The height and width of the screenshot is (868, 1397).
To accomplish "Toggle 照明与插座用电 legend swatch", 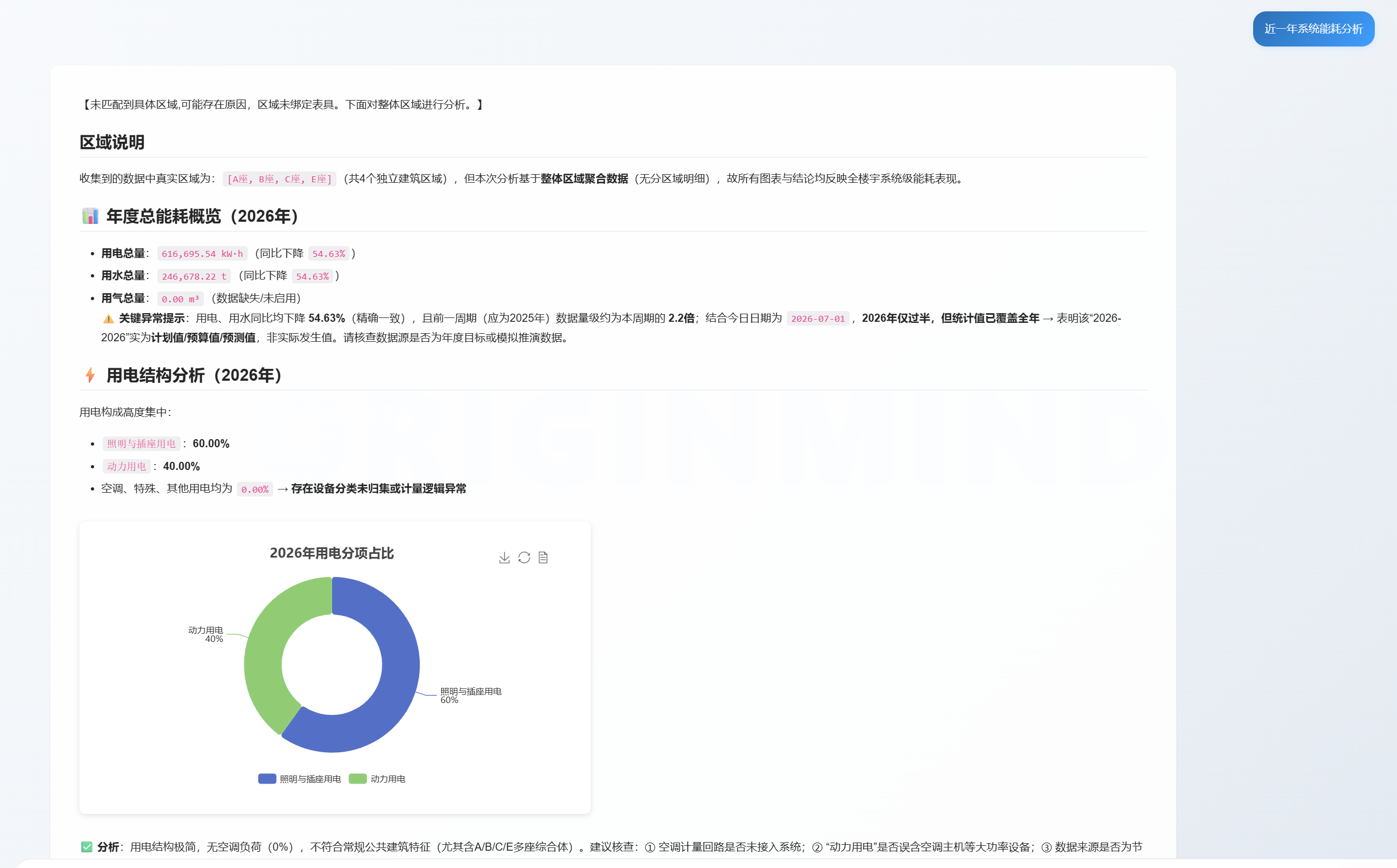I will point(267,778).
